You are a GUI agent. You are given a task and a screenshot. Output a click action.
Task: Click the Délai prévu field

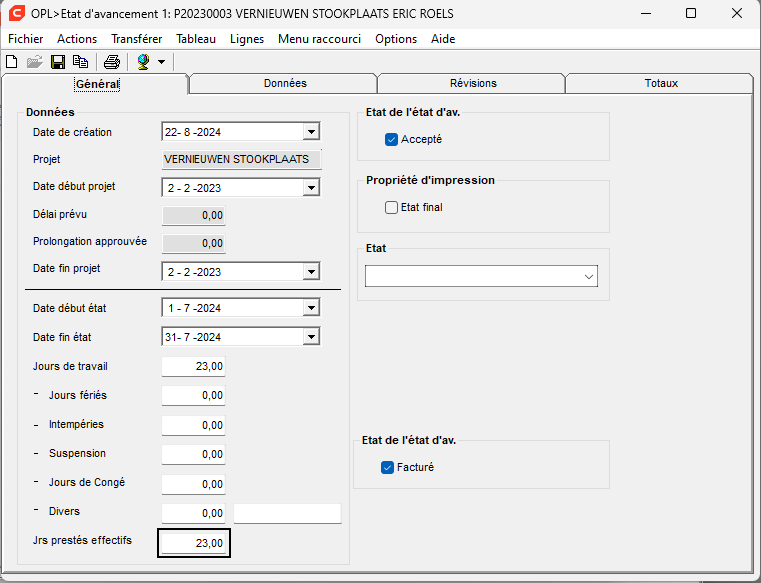(193, 215)
